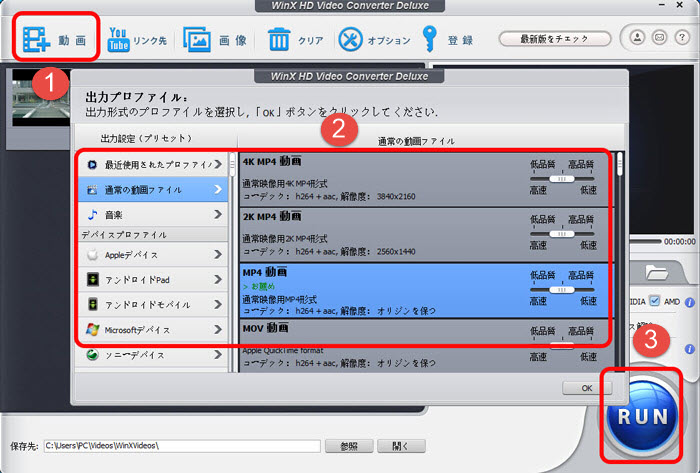This screenshot has height=473, width=700.
Task: Open the YouTube リンク先 icon
Action: point(118,40)
